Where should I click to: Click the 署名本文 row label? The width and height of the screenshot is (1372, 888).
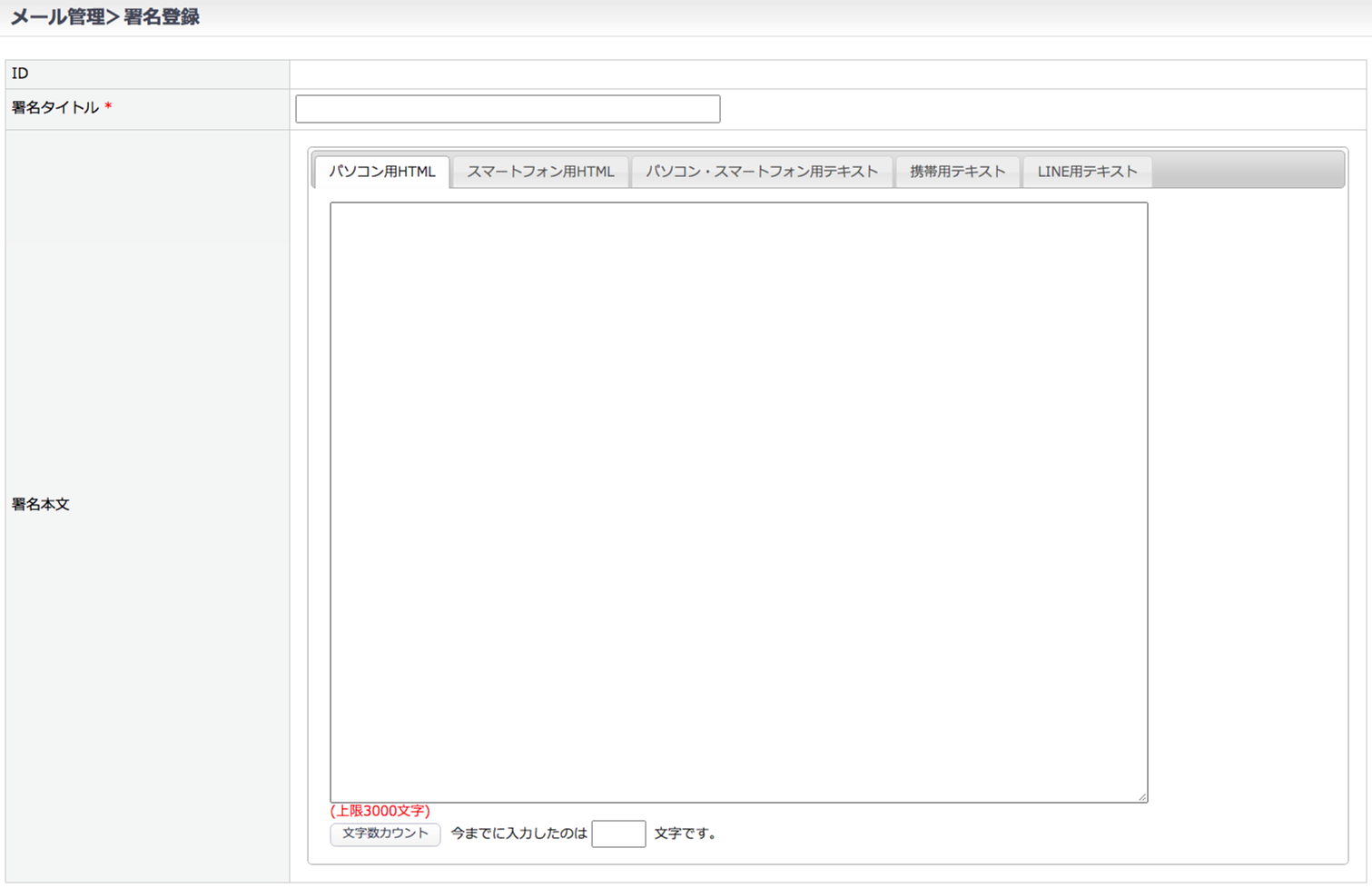coord(41,504)
